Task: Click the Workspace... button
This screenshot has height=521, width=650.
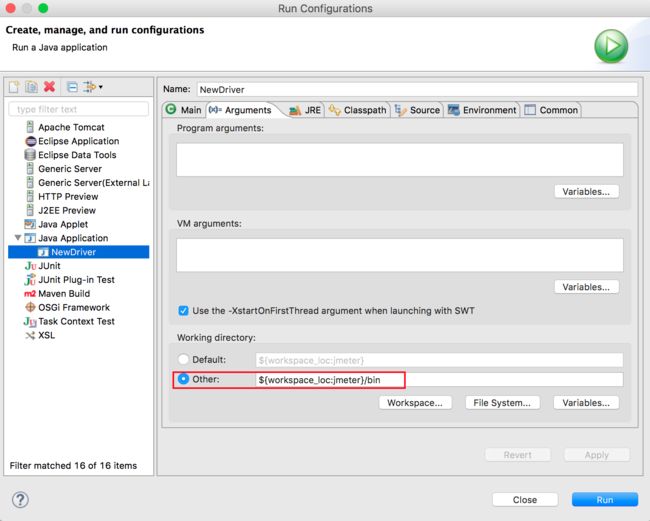Action: point(415,403)
